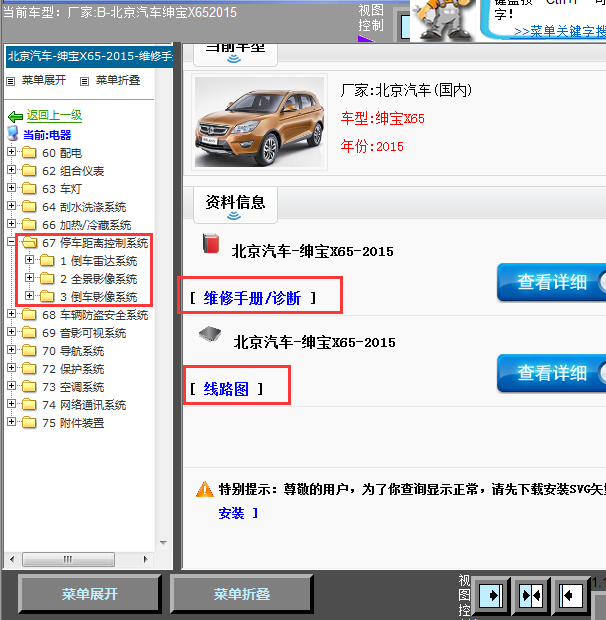Click the sidebar scroll-down arrow
Screen dimensions: 606x620
(x=163, y=542)
